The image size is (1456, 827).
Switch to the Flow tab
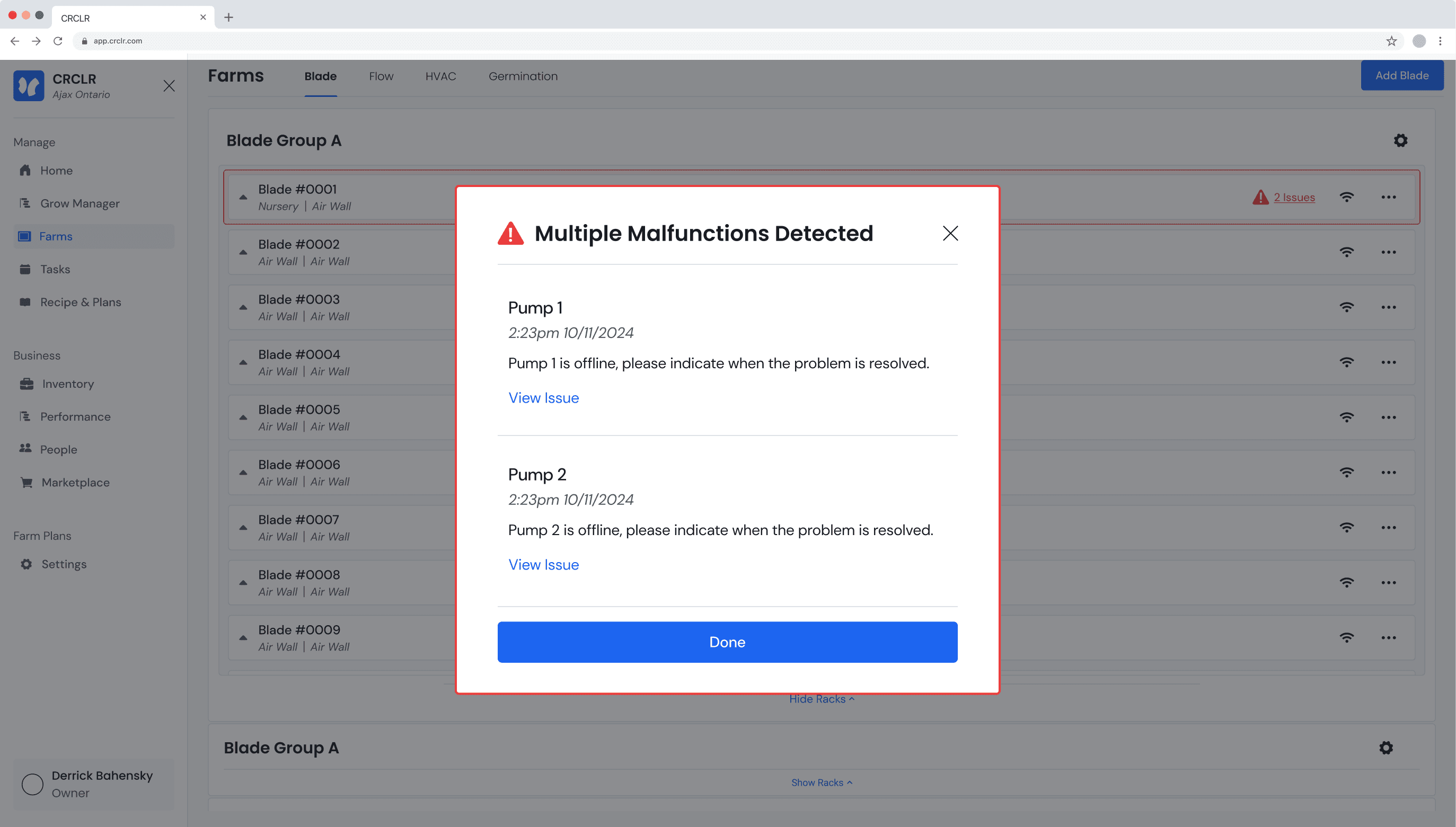click(381, 76)
